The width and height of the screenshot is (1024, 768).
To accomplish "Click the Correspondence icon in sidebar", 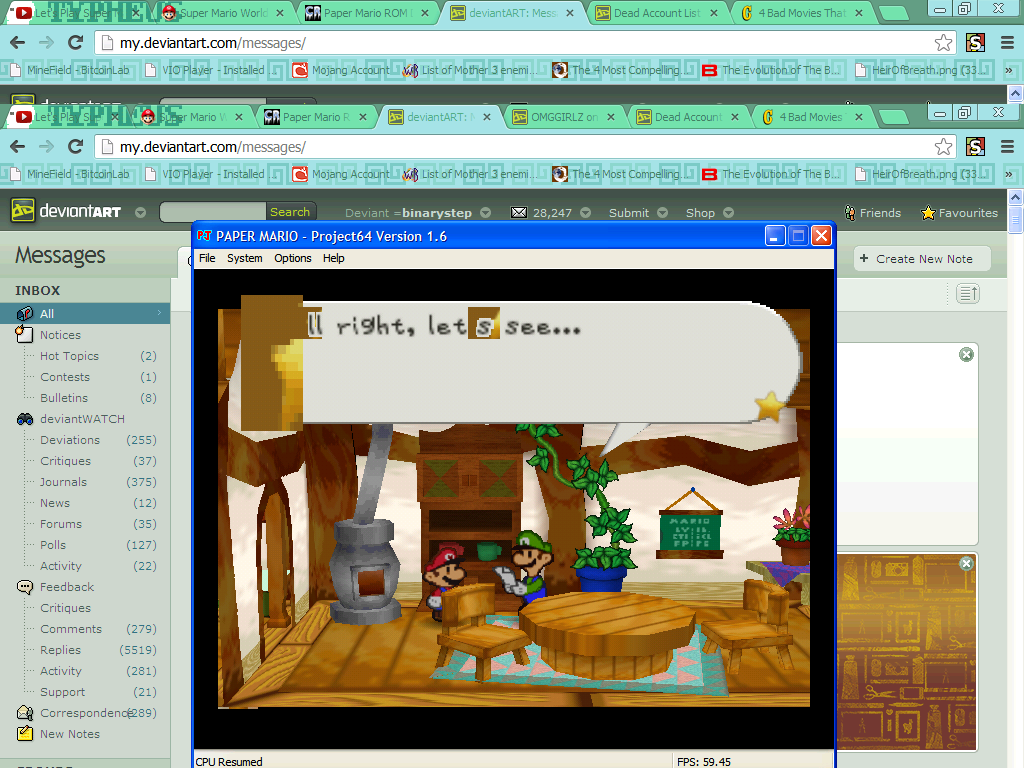I will [x=25, y=712].
